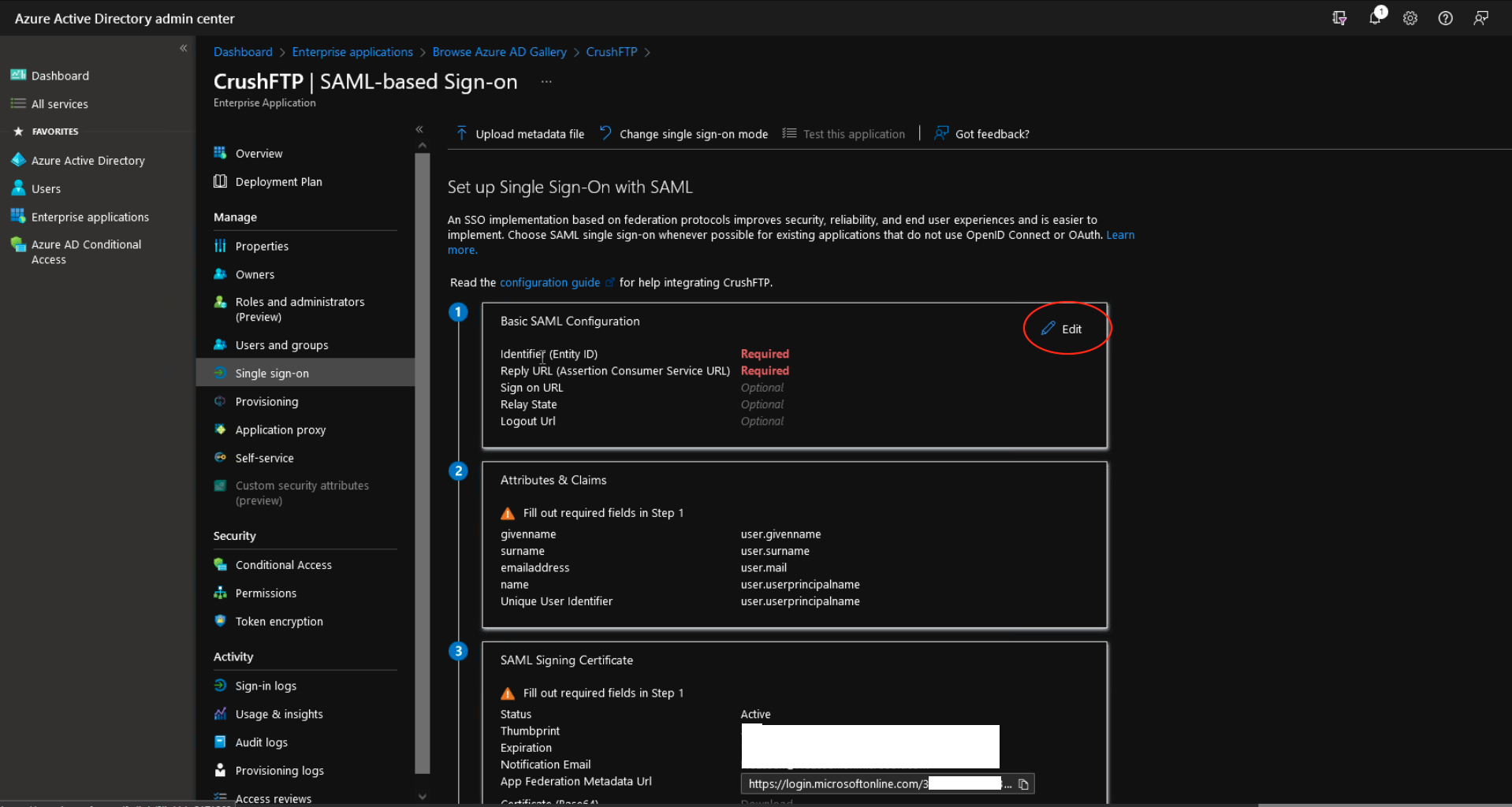Click the Token encryption shield icon
Screen dimensions: 1512x807
point(220,621)
